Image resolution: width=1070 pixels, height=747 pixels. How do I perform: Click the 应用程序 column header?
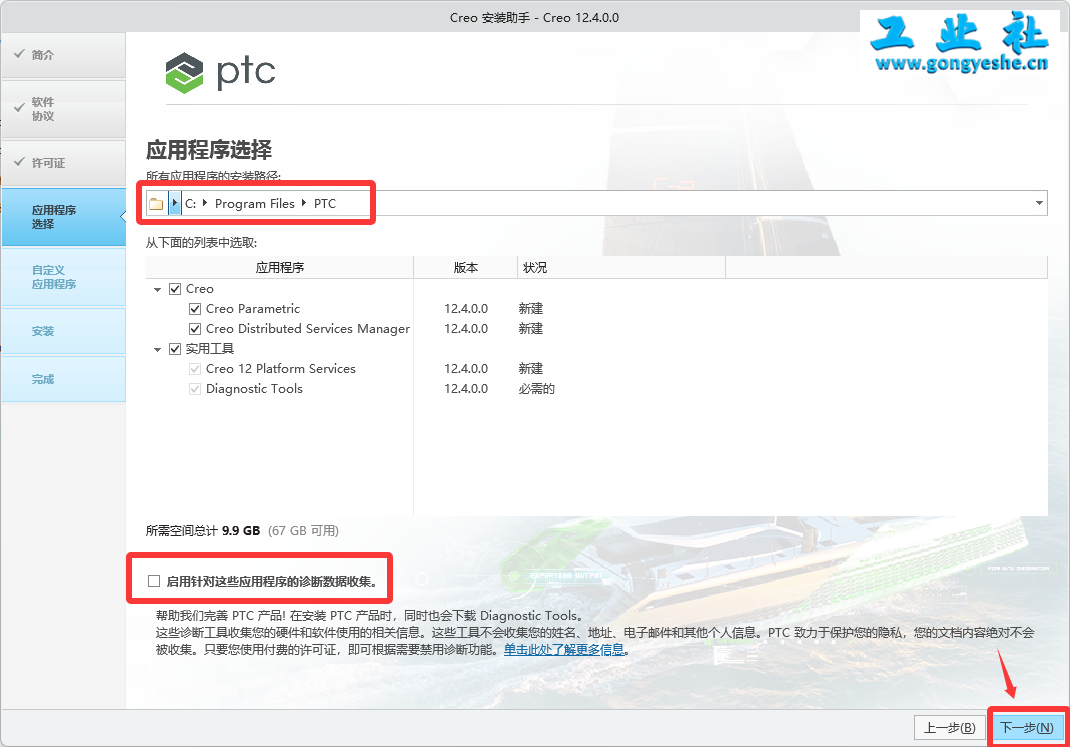[x=280, y=267]
